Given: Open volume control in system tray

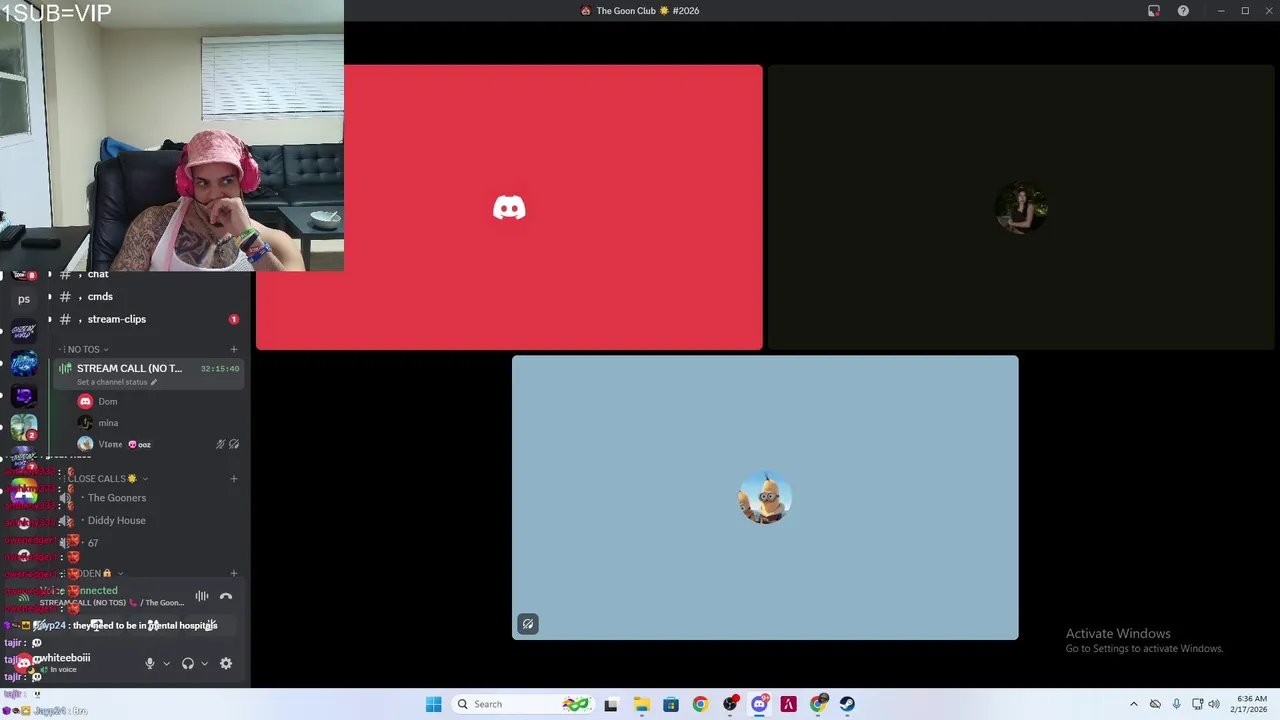Looking at the screenshot, I should (x=1214, y=704).
